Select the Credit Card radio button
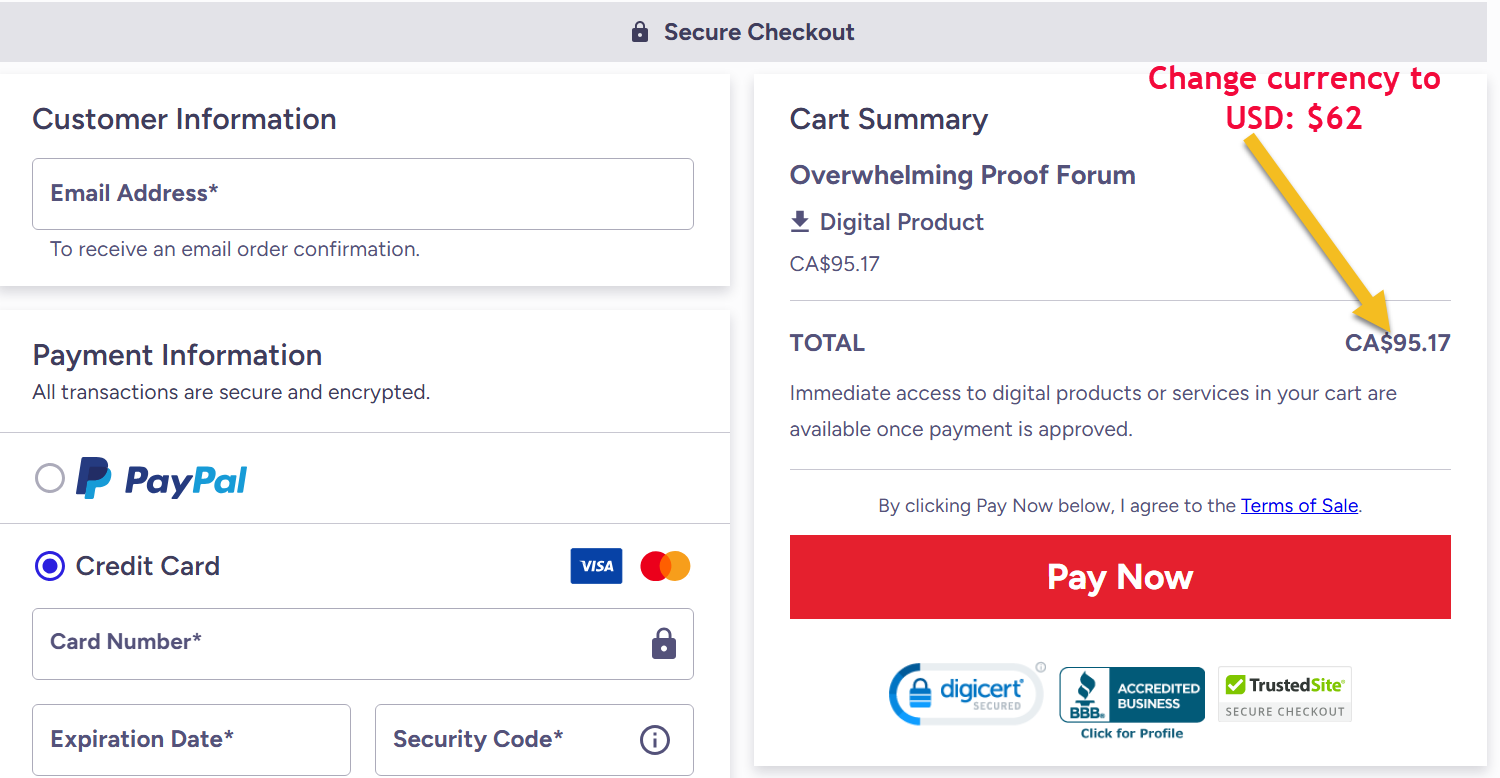Screen dimensions: 1500x778 pyautogui.click(x=50, y=566)
